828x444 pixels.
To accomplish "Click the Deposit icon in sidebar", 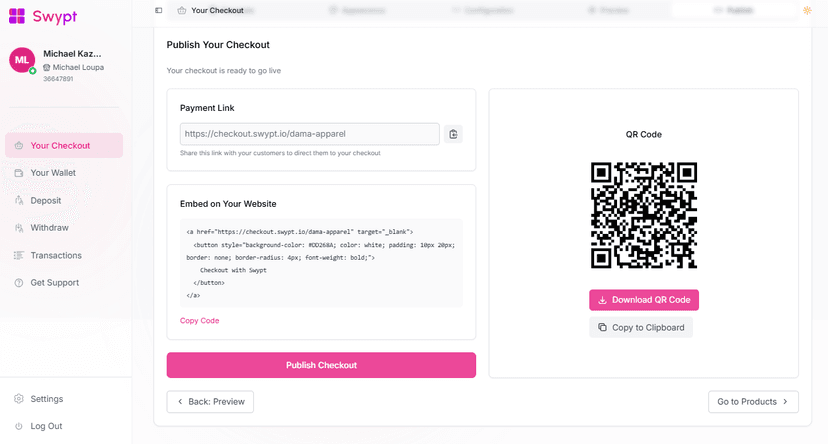I will tap(19, 200).
